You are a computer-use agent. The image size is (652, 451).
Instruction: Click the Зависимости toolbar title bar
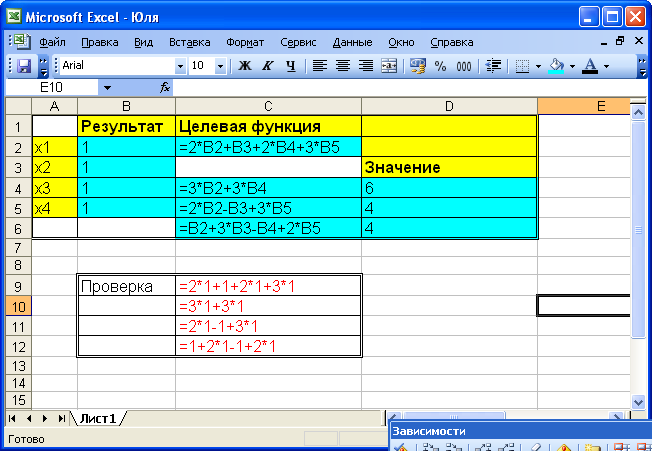coord(521,431)
